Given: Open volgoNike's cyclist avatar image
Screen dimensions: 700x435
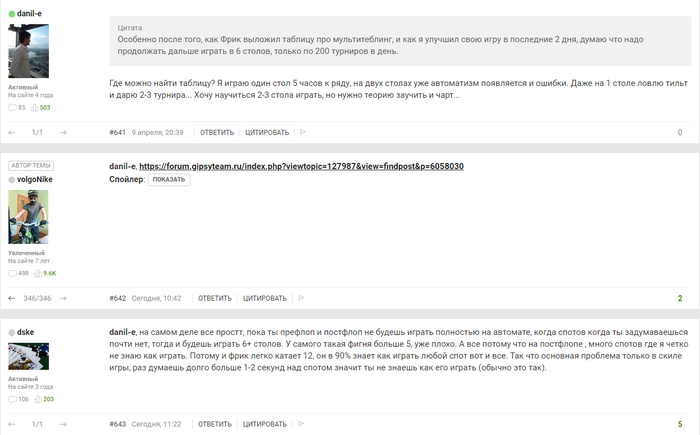Looking at the screenshot, I should click(x=28, y=217).
